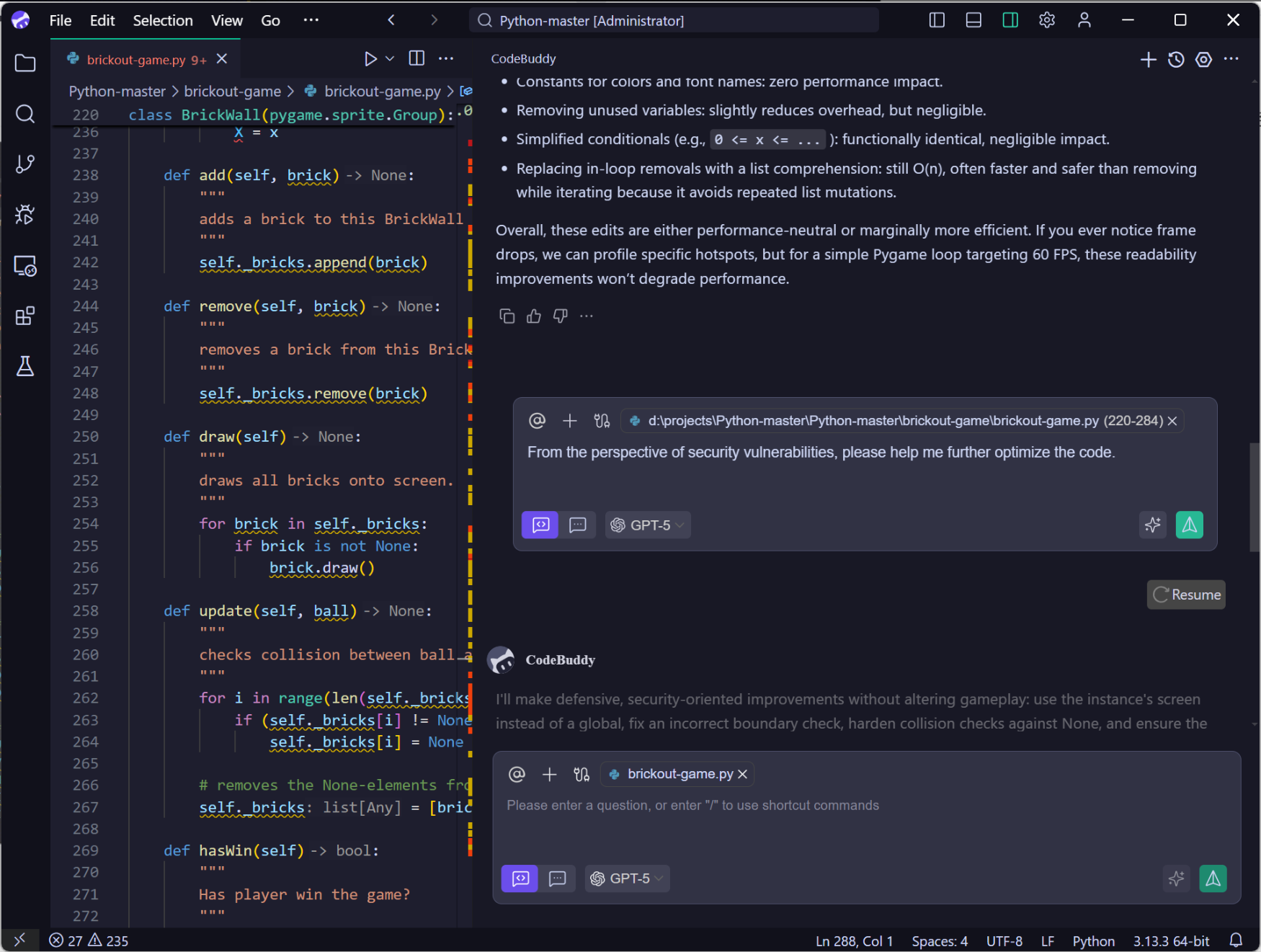This screenshot has width=1261, height=952.
Task: Open the Testing panel
Action: 25,366
